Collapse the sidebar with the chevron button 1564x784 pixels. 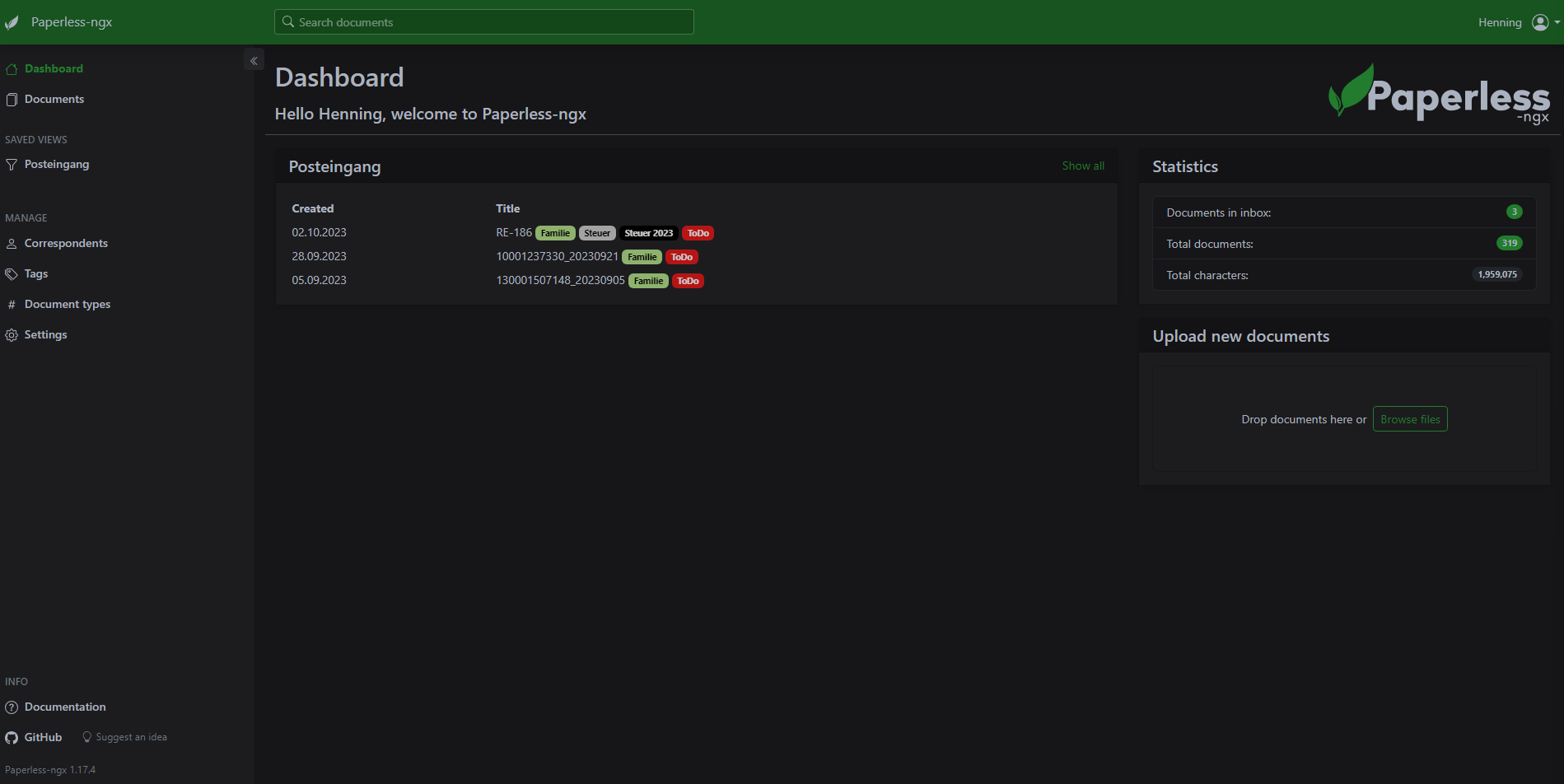click(x=254, y=60)
